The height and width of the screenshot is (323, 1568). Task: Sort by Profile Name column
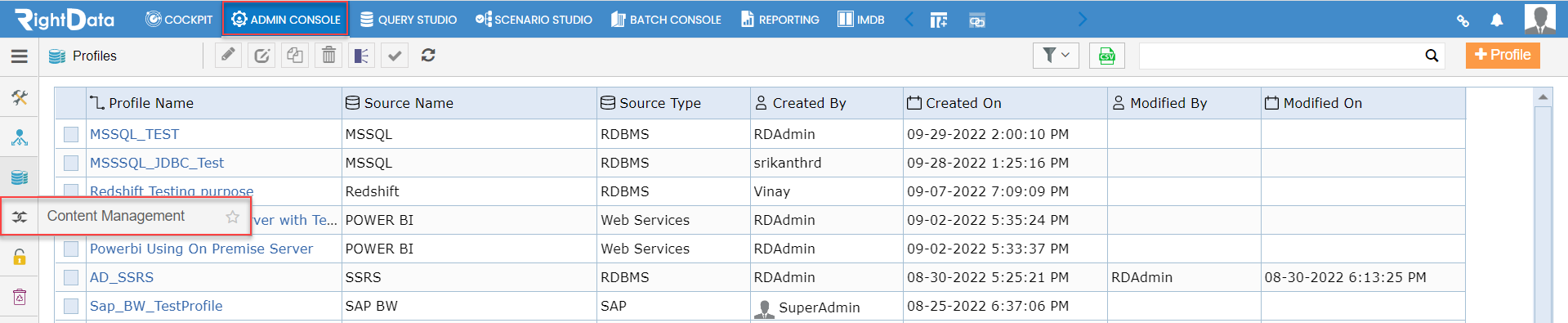214,103
